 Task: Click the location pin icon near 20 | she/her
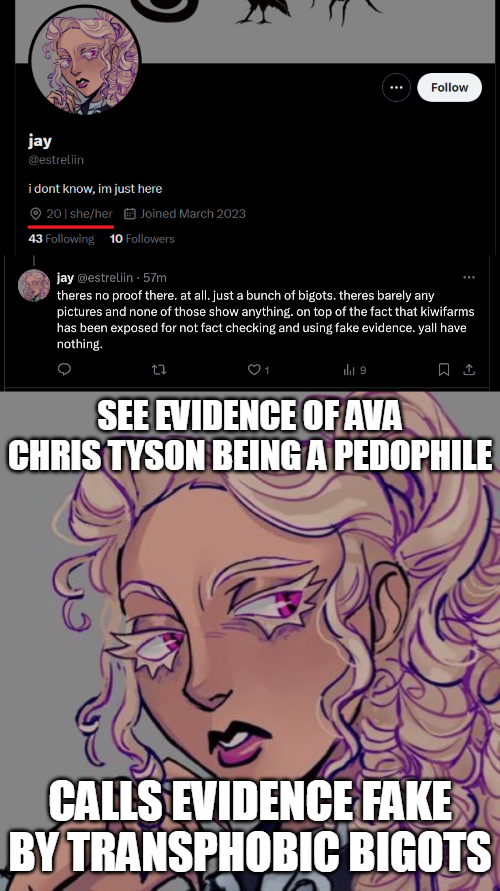[x=35, y=214]
